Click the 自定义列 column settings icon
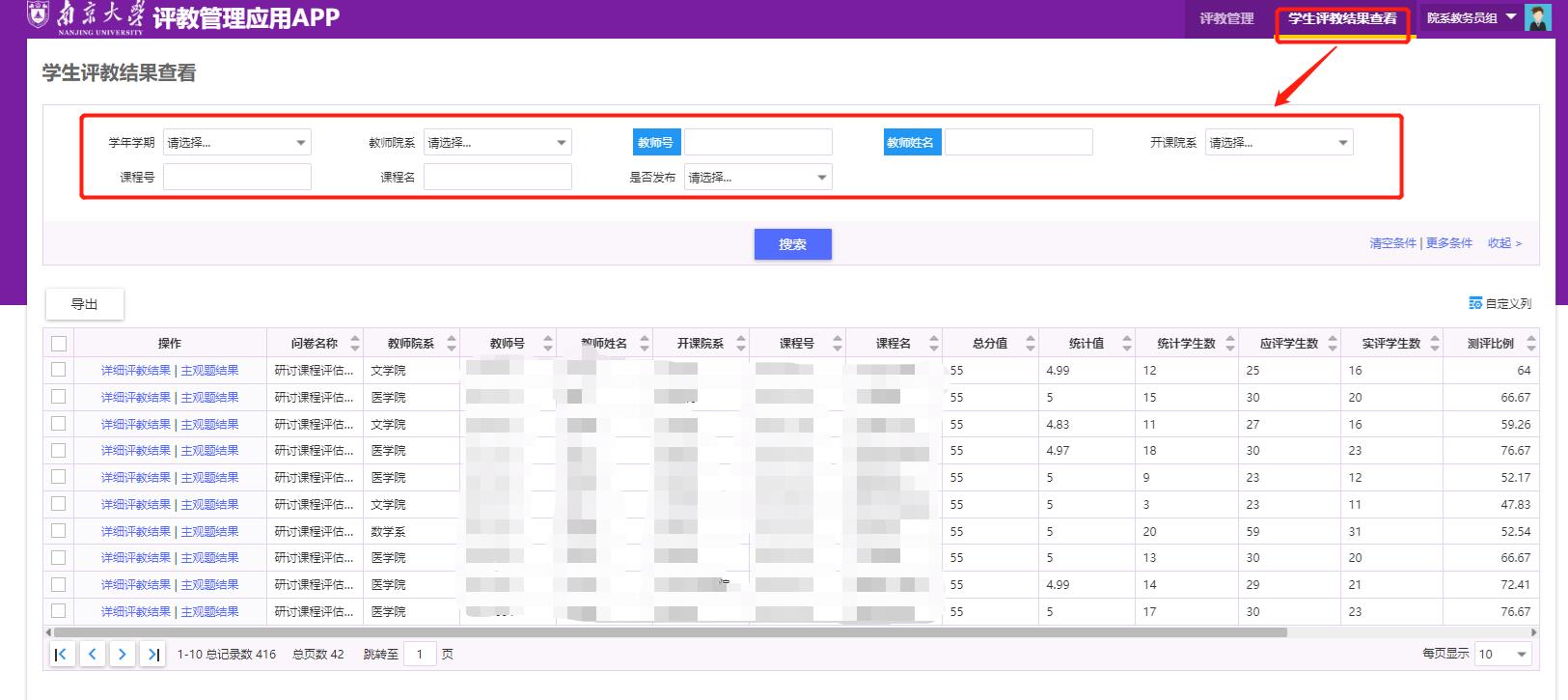This screenshot has height=700, width=1568. coord(1474,303)
